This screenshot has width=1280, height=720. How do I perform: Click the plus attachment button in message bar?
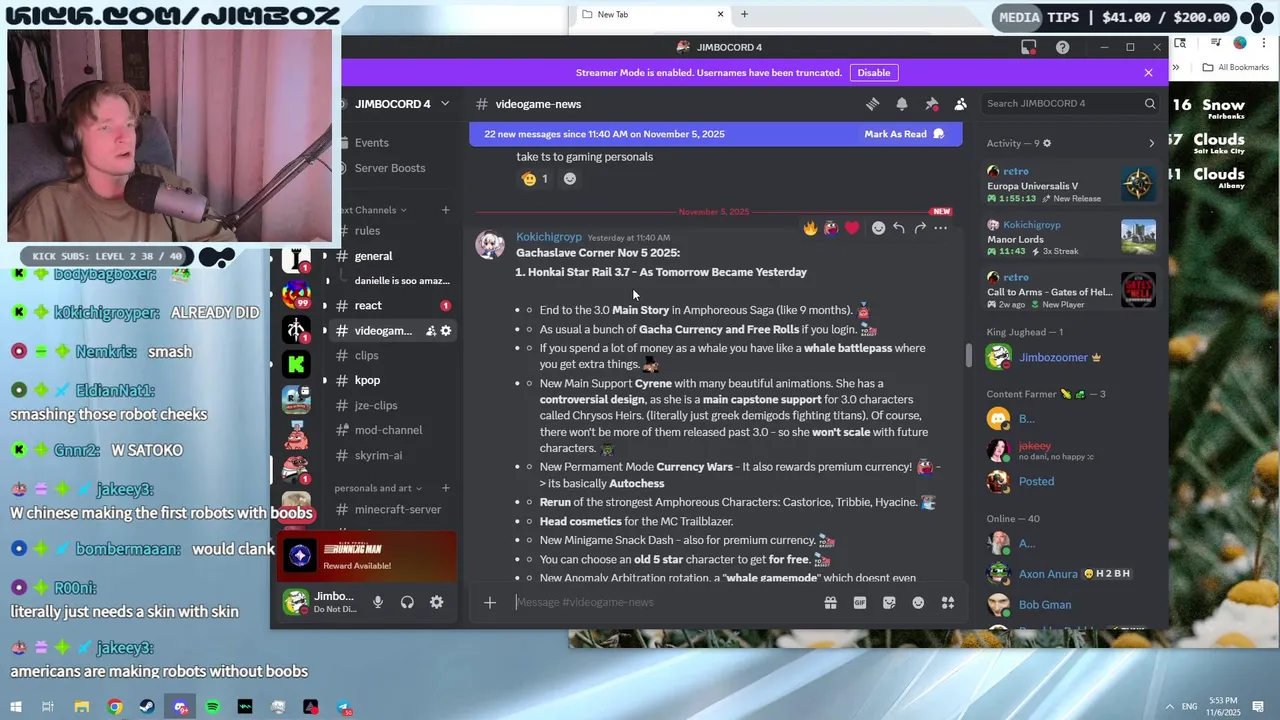click(x=490, y=602)
